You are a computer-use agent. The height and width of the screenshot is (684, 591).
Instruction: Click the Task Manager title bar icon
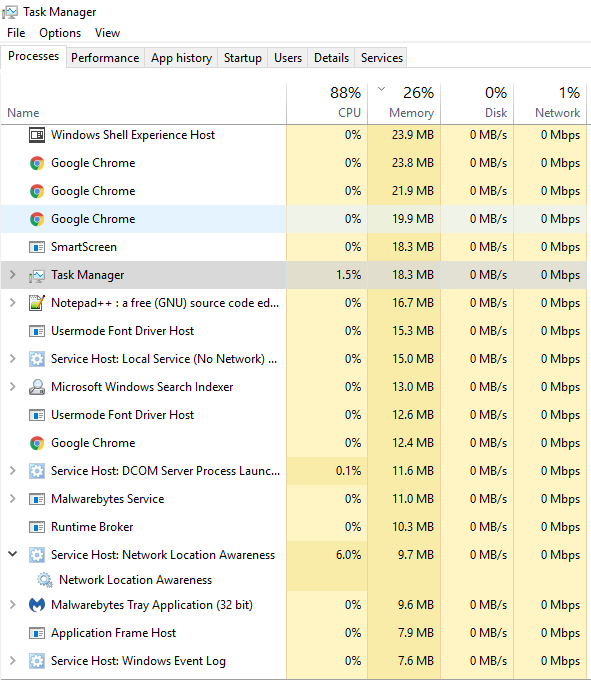point(10,12)
